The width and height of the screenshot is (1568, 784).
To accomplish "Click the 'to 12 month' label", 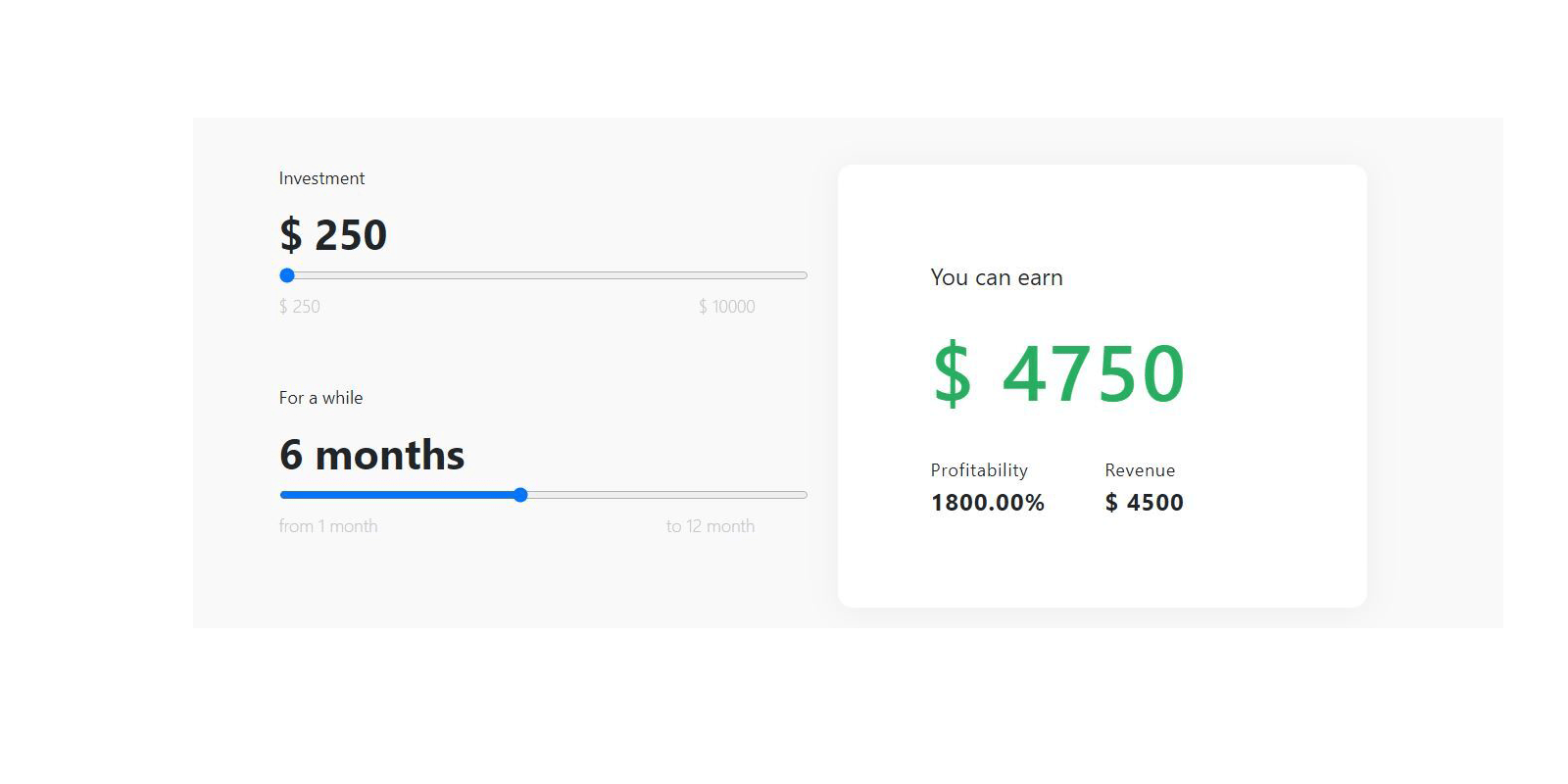I will click(x=710, y=526).
